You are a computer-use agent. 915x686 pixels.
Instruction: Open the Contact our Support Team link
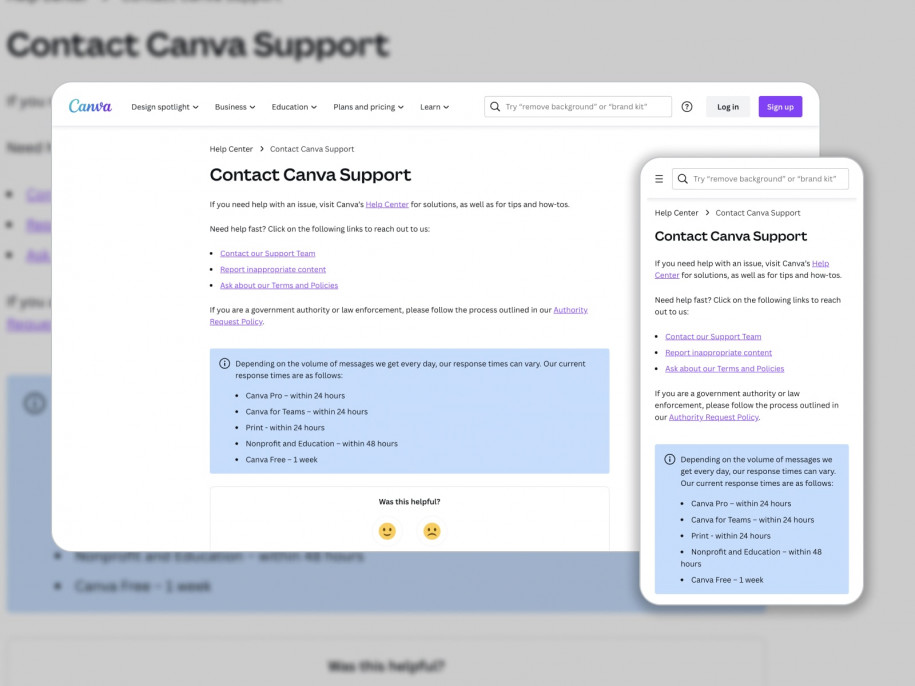266,253
